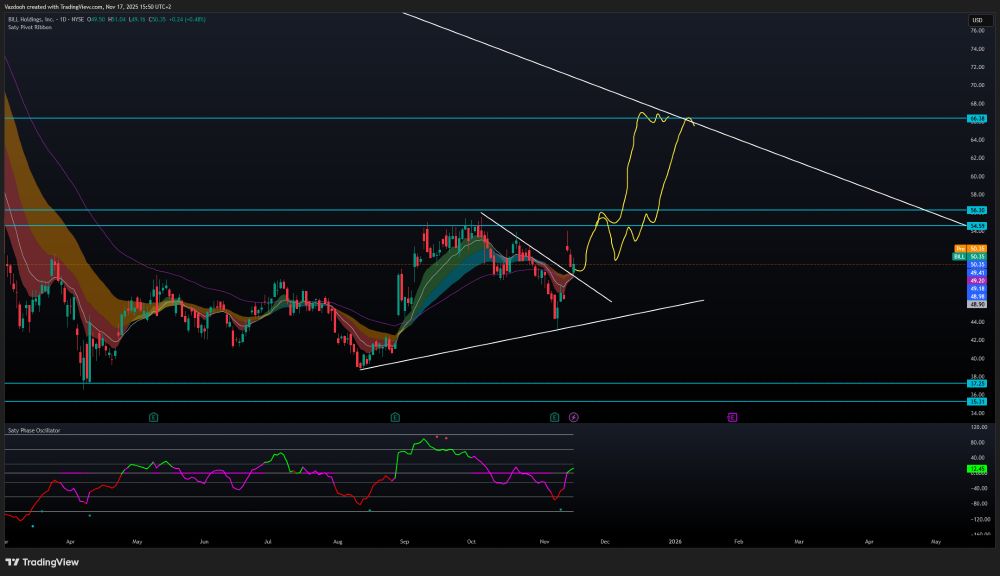Click the 37.25 price level label
Image resolution: width=1000 pixels, height=576 pixels.
point(977,383)
